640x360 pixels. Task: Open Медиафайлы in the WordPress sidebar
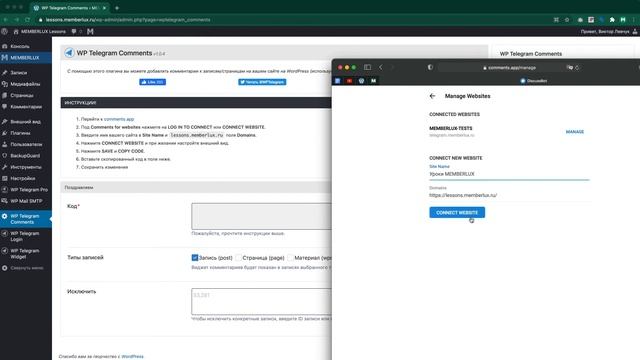[x=25, y=84]
